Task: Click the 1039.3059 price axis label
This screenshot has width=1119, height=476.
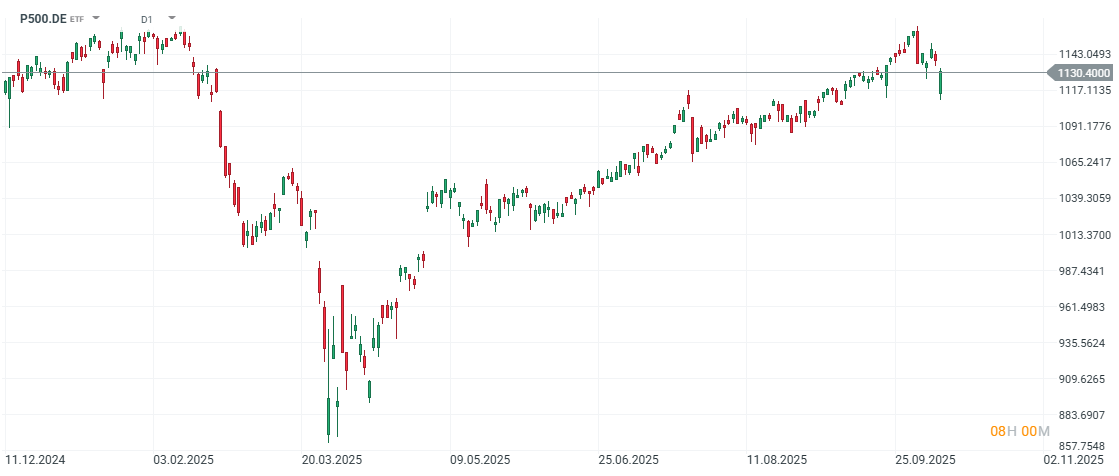Action: [x=1085, y=198]
